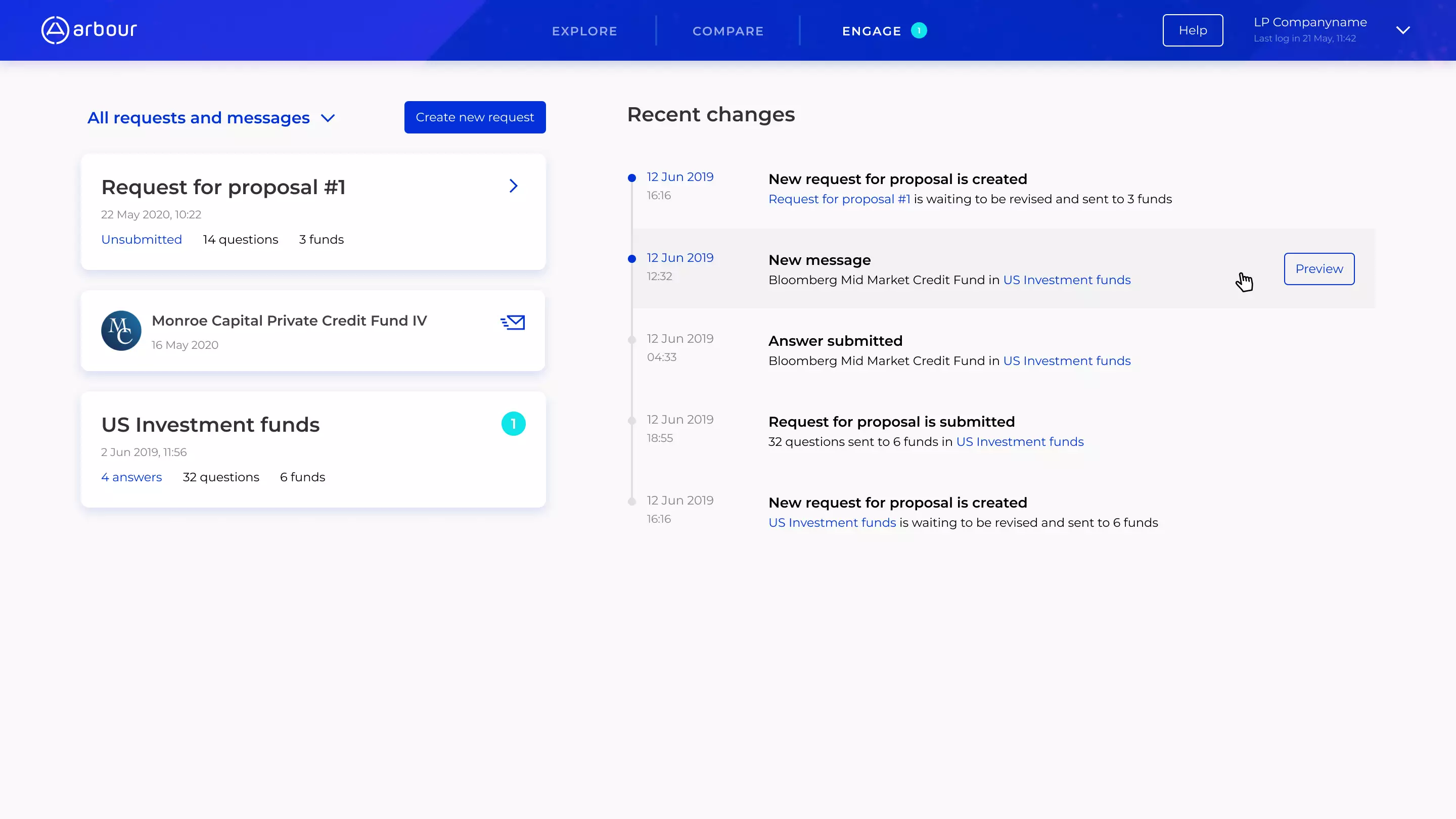Click the notification badge on US Investment funds
Viewport: 1456px width, 819px height.
(x=513, y=424)
